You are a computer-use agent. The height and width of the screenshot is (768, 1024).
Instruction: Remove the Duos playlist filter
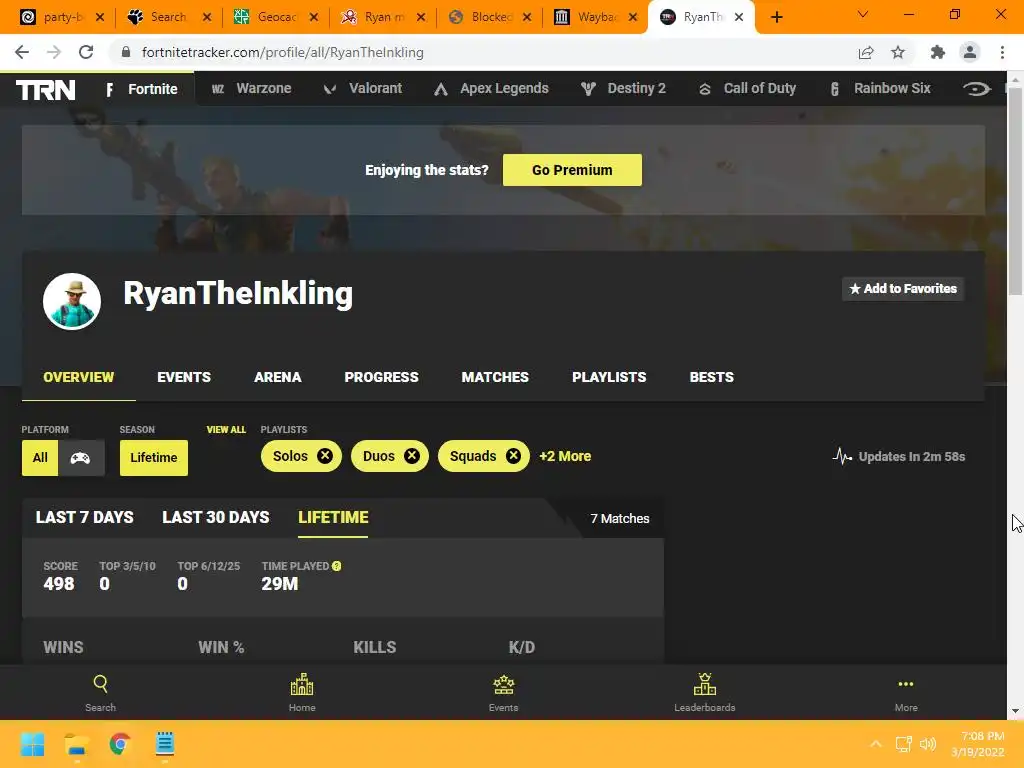click(x=411, y=456)
